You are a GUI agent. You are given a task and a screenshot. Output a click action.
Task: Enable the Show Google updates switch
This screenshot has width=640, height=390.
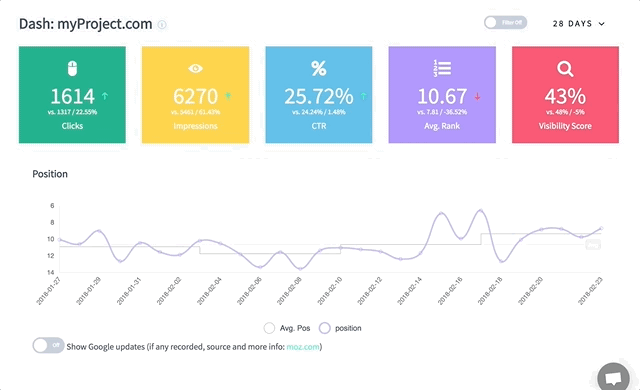48,345
